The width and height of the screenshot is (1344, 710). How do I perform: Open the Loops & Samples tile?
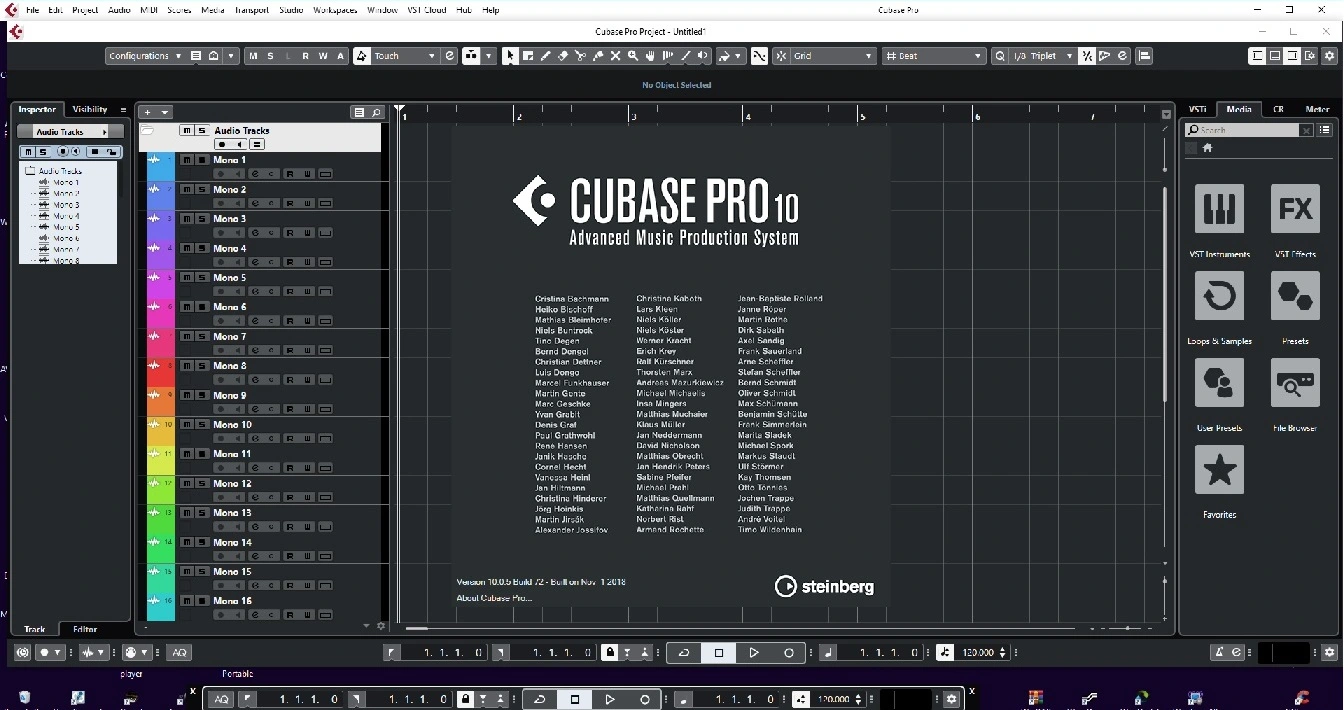pyautogui.click(x=1219, y=296)
